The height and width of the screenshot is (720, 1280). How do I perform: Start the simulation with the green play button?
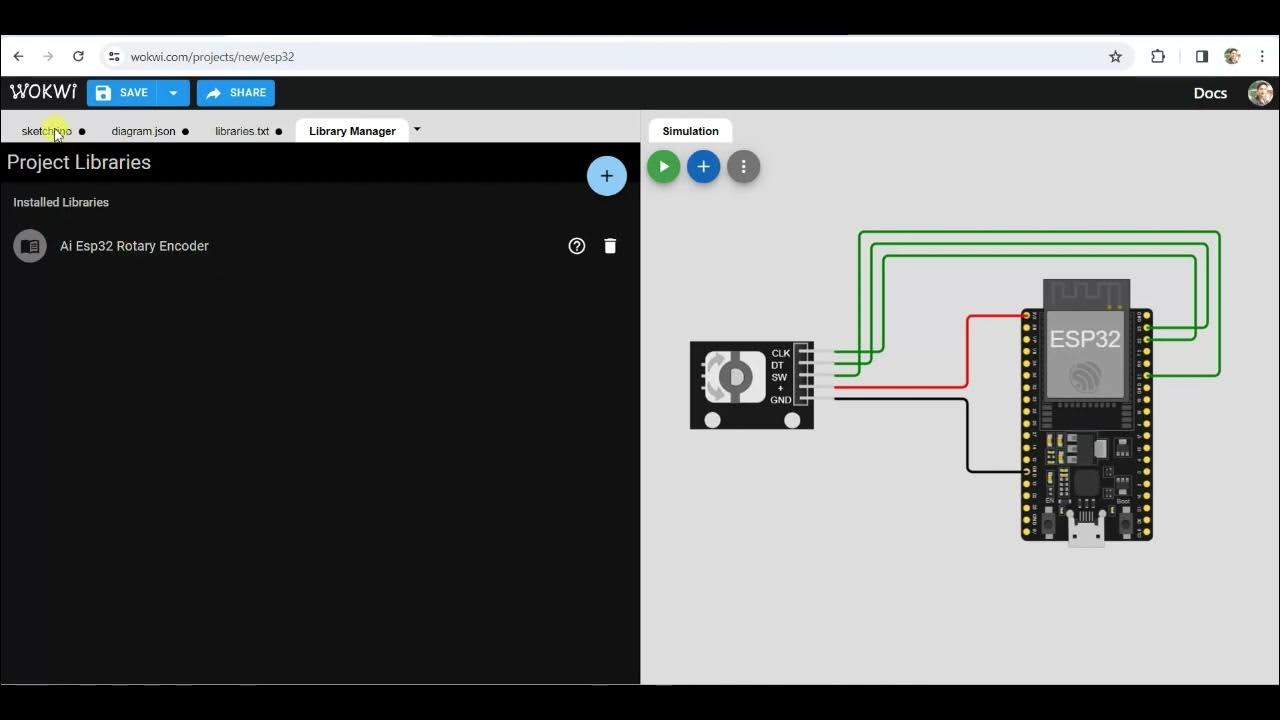[x=663, y=167]
